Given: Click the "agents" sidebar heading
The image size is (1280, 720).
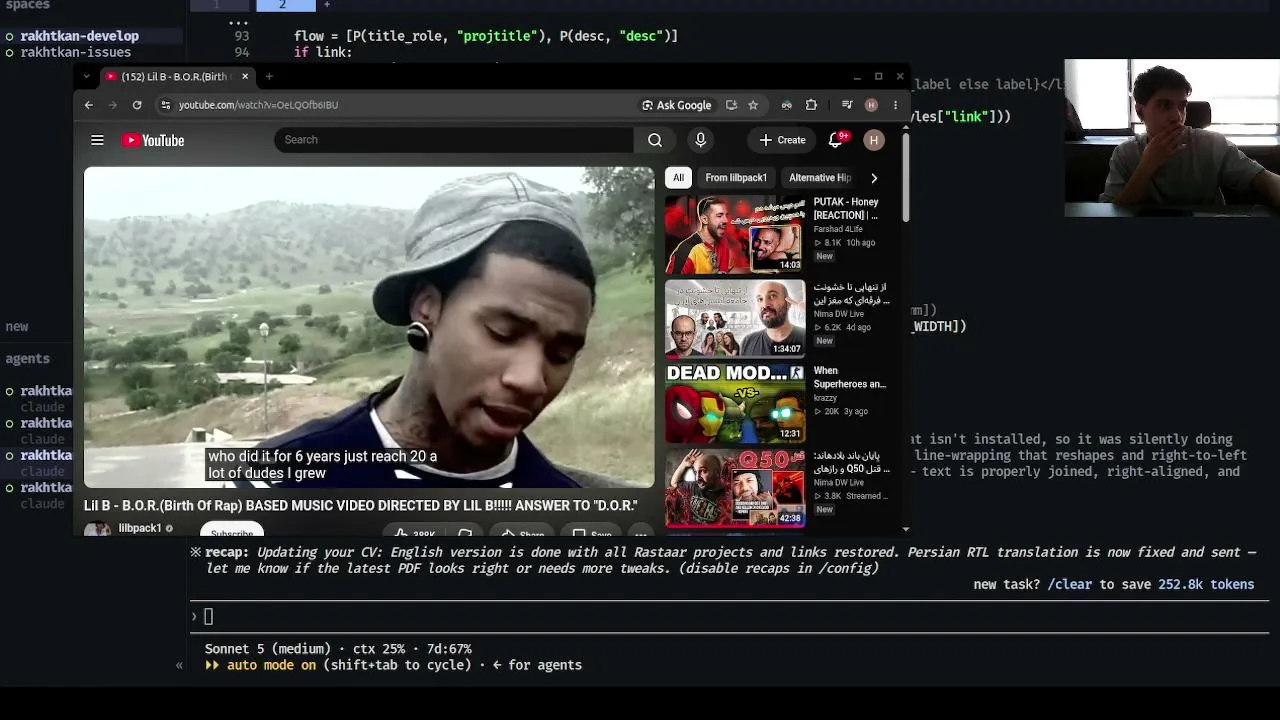Looking at the screenshot, I should tap(27, 358).
